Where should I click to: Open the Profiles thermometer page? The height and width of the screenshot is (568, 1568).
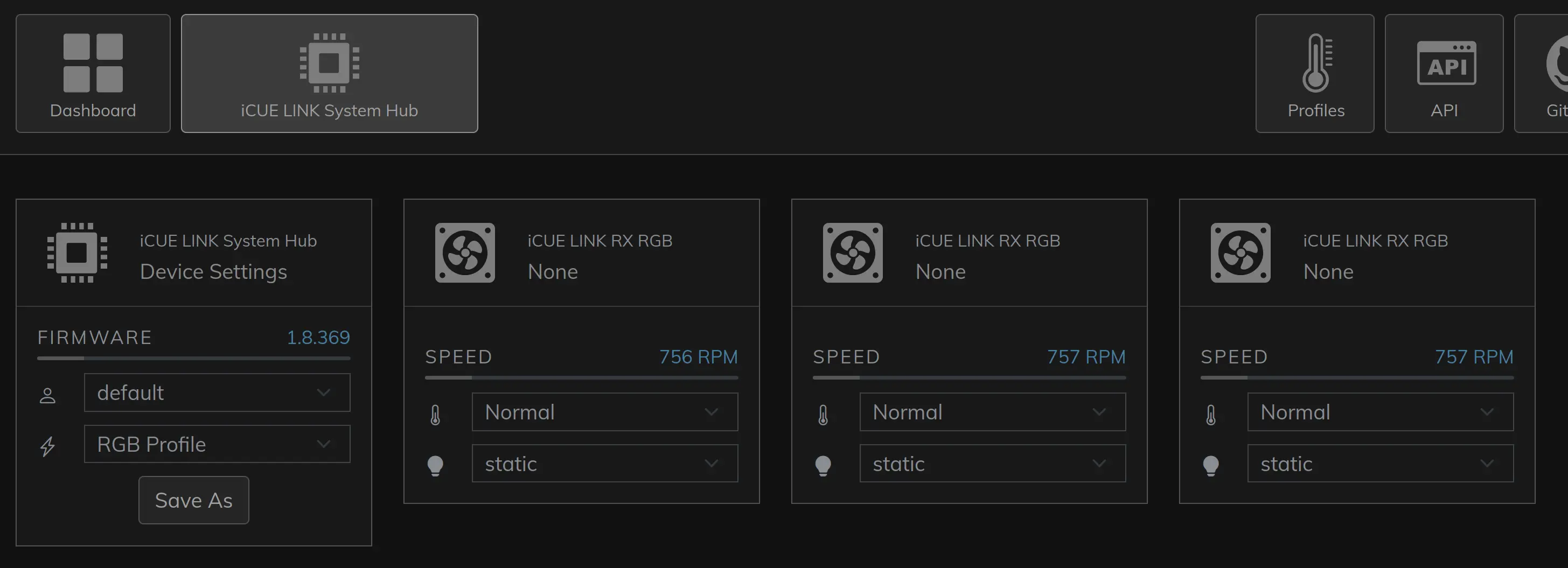[x=1315, y=74]
